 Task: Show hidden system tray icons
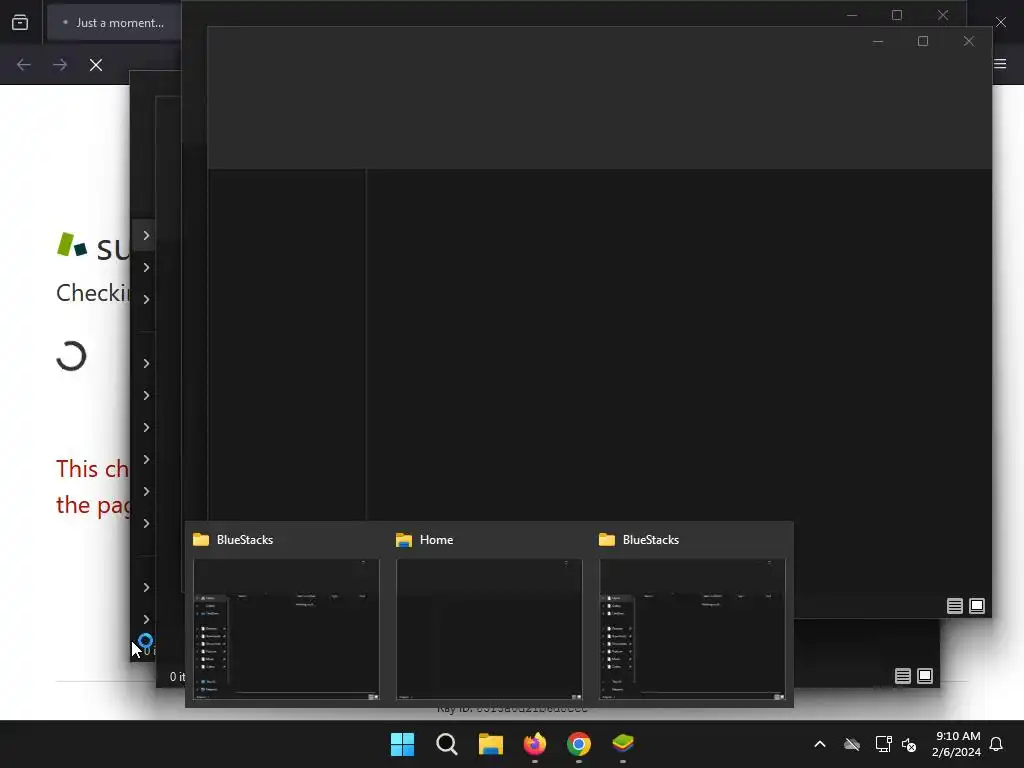(x=820, y=744)
